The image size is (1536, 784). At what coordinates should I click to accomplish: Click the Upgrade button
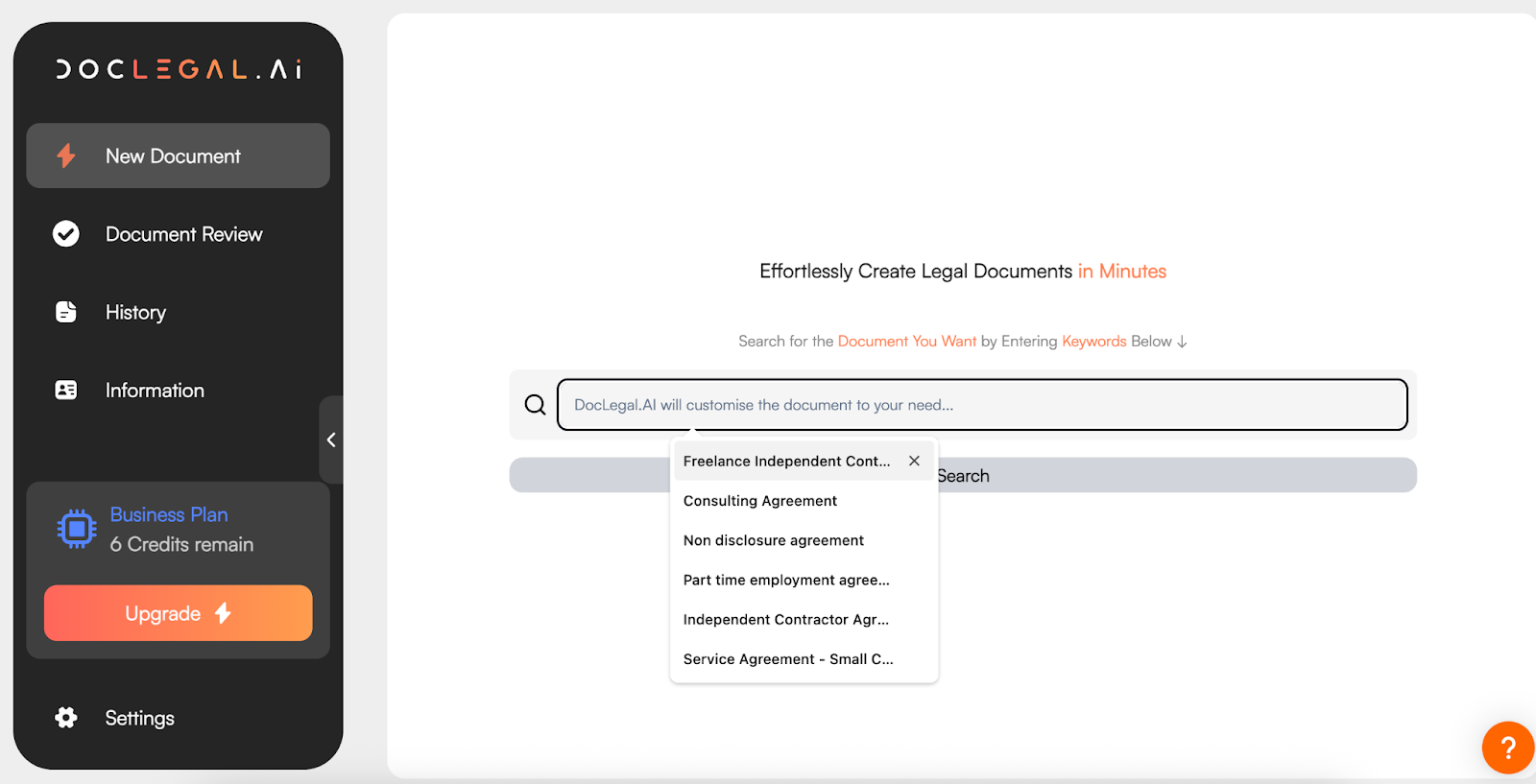point(179,613)
